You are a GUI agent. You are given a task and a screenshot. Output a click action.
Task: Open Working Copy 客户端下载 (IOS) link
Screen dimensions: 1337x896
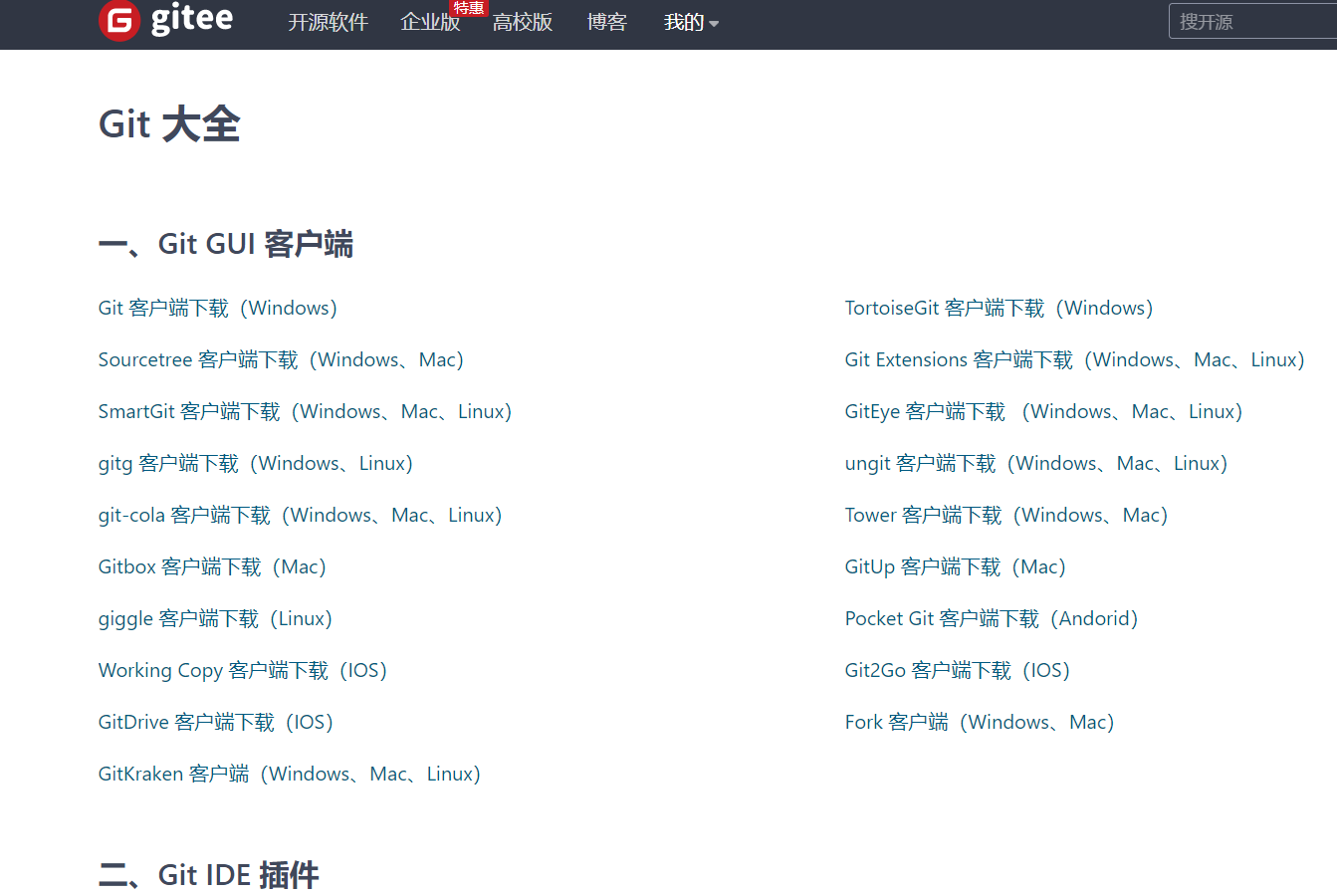[x=243, y=671]
